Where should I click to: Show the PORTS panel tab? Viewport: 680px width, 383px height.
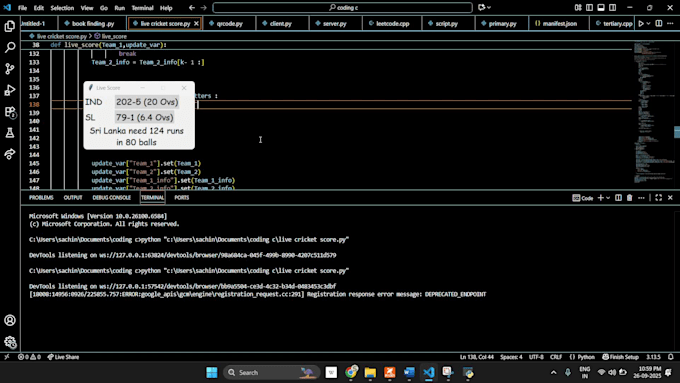[x=182, y=198]
